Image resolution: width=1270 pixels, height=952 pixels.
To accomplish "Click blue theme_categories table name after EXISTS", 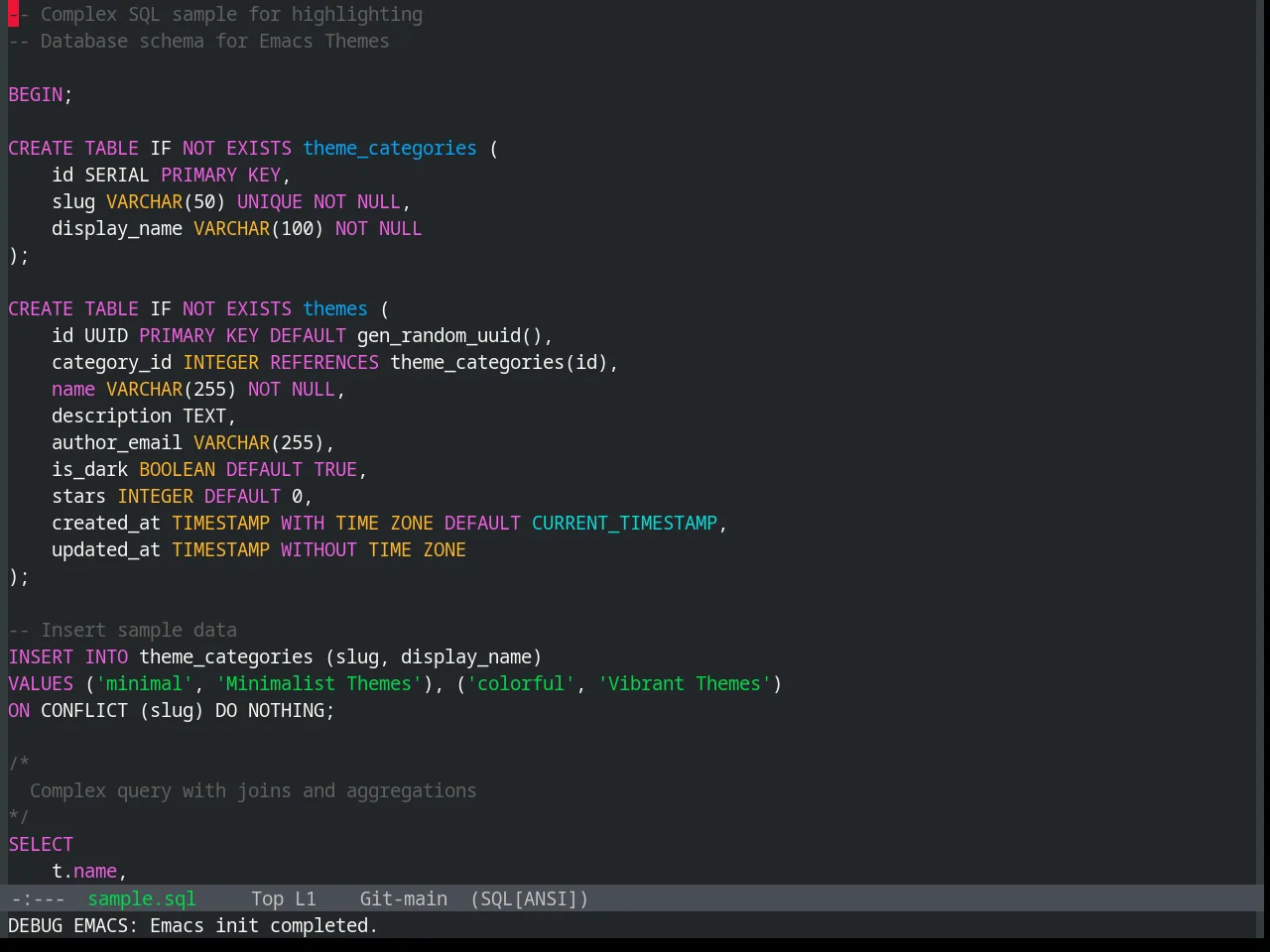I will [x=390, y=149].
